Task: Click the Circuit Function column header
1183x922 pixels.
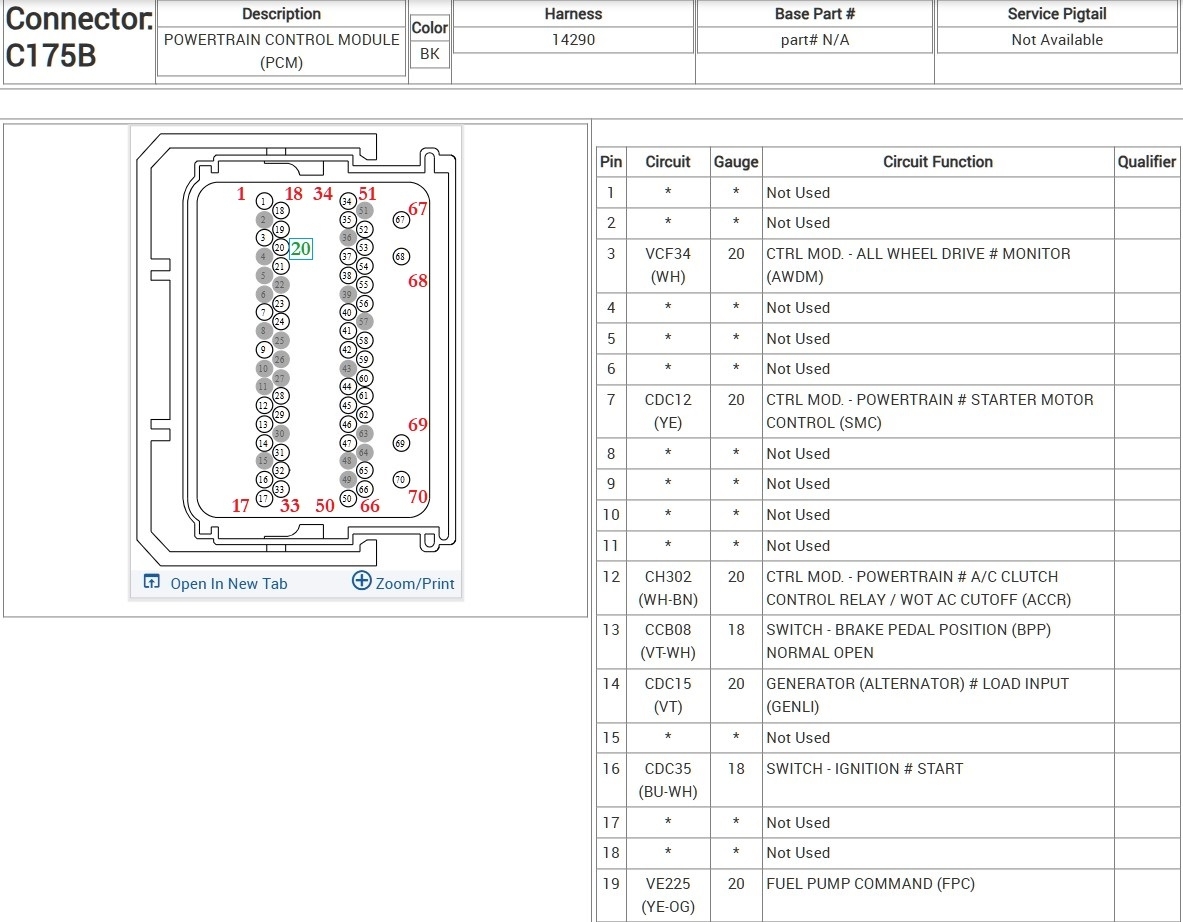Action: tap(938, 161)
